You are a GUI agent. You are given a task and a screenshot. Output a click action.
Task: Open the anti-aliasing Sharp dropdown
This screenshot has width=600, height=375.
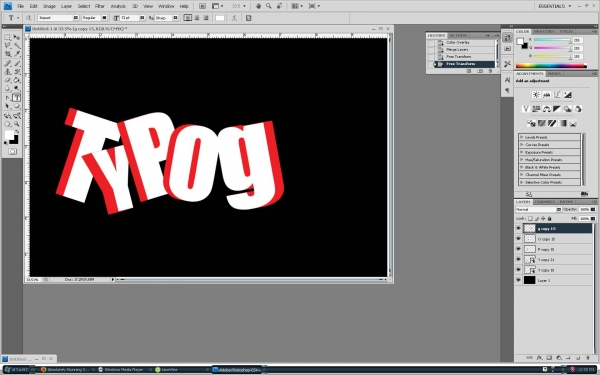click(x=175, y=18)
